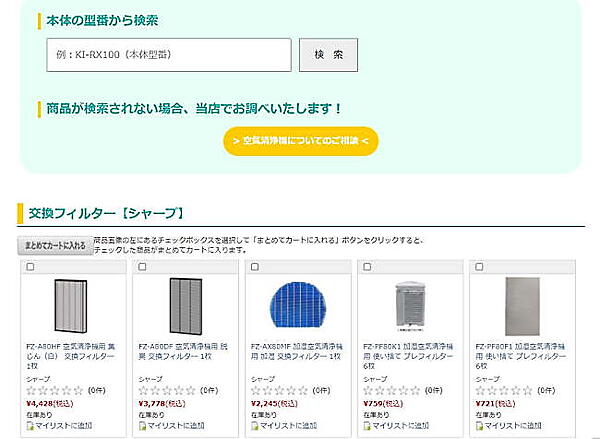
Task: Click the 本体の型番から検索 heading
Action: (x=102, y=21)
